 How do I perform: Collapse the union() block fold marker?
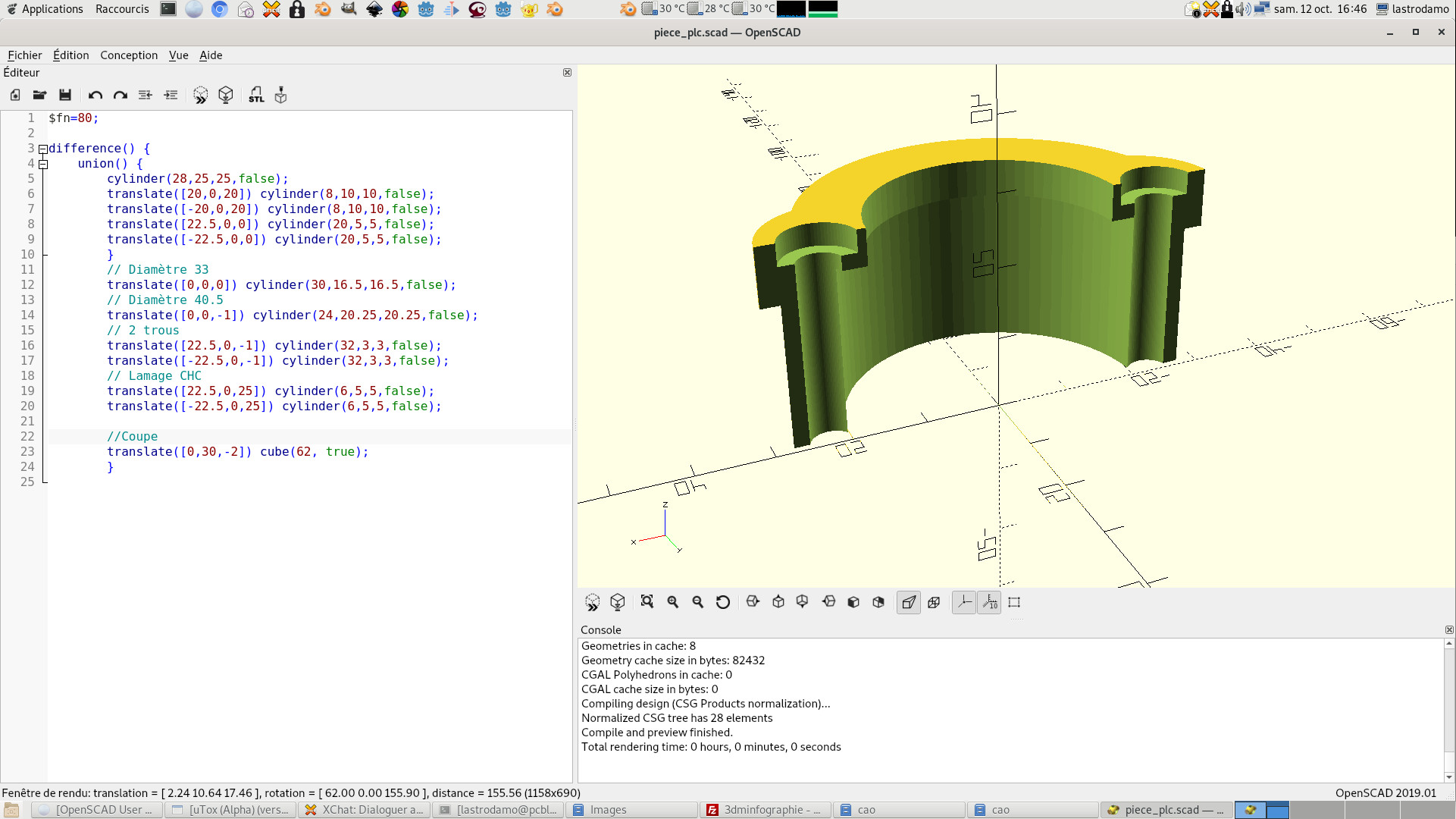[43, 164]
